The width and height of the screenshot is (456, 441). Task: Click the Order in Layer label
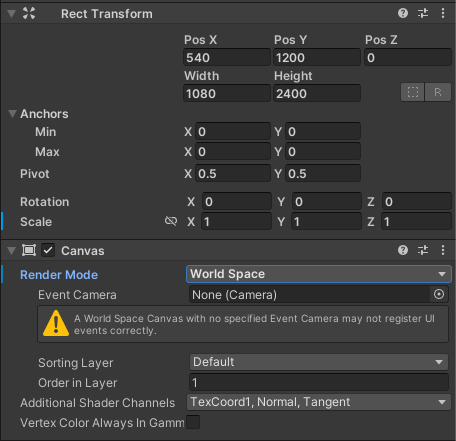point(78,383)
